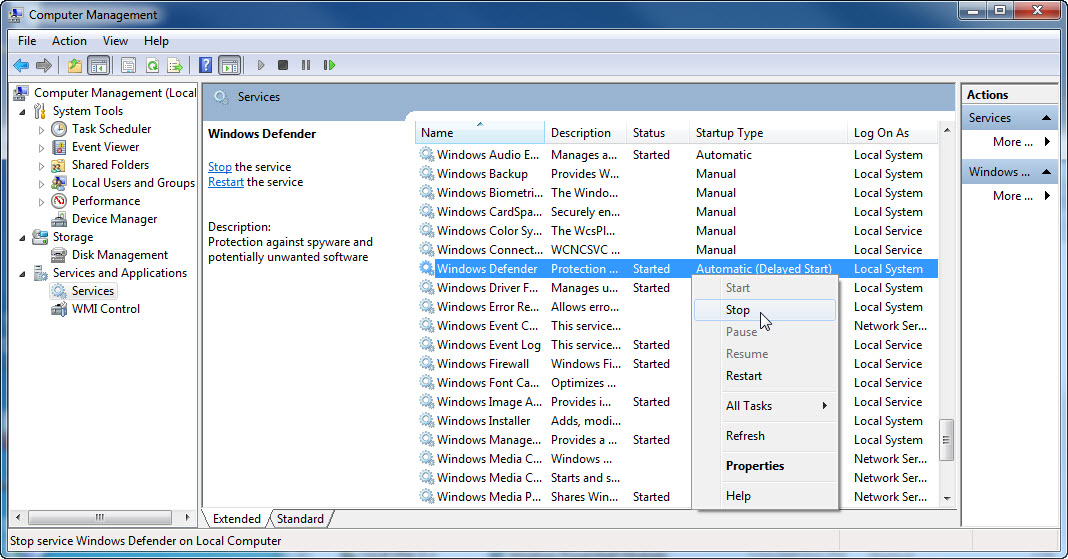Click the services list scroll up arrow

tap(946, 129)
